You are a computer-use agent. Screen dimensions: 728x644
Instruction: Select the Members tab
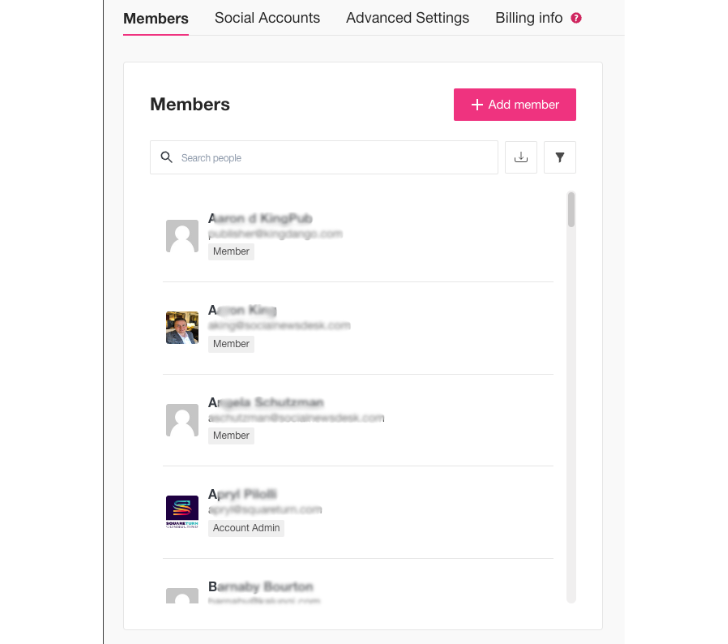(156, 19)
